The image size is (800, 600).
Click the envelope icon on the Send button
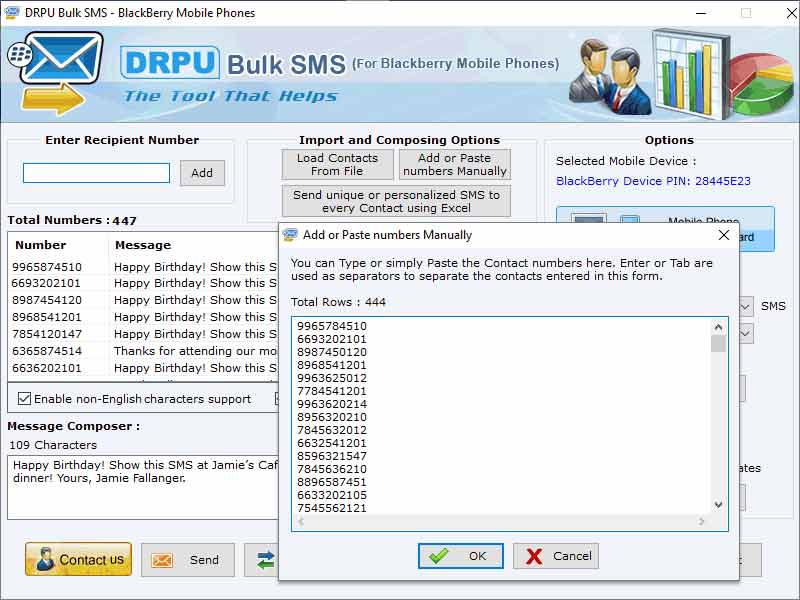(x=160, y=560)
